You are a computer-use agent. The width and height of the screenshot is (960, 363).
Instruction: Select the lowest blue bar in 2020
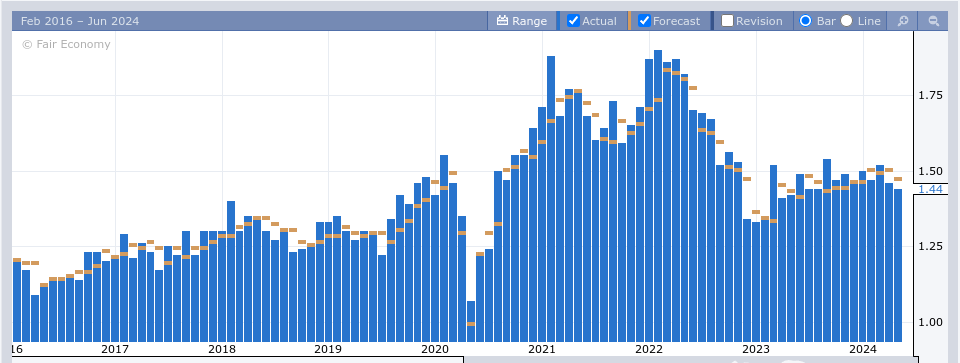click(x=471, y=321)
